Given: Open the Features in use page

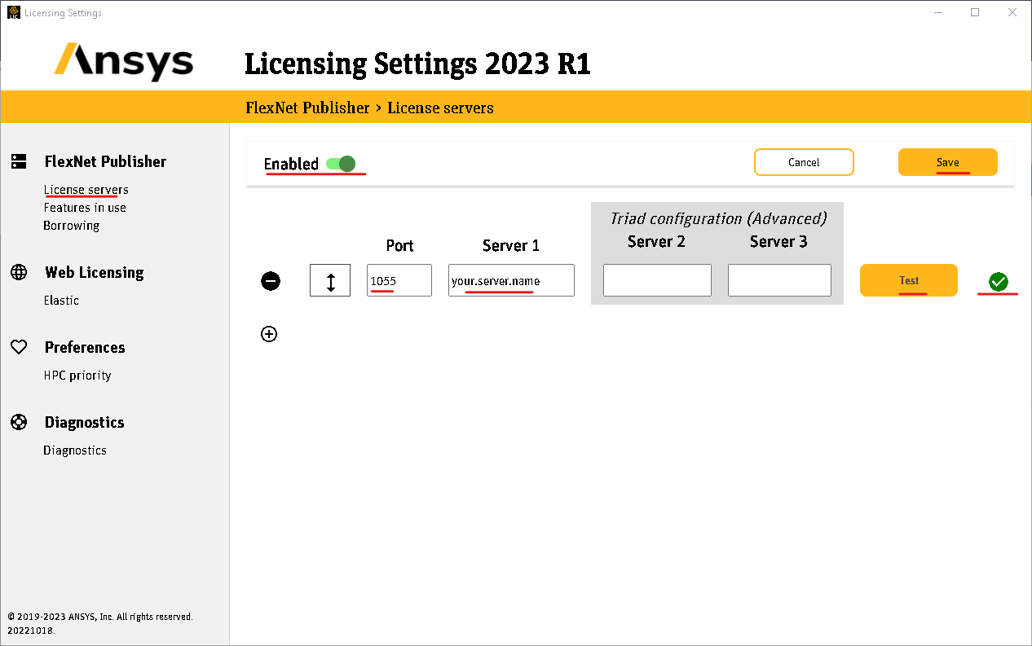Looking at the screenshot, I should click(x=84, y=207).
